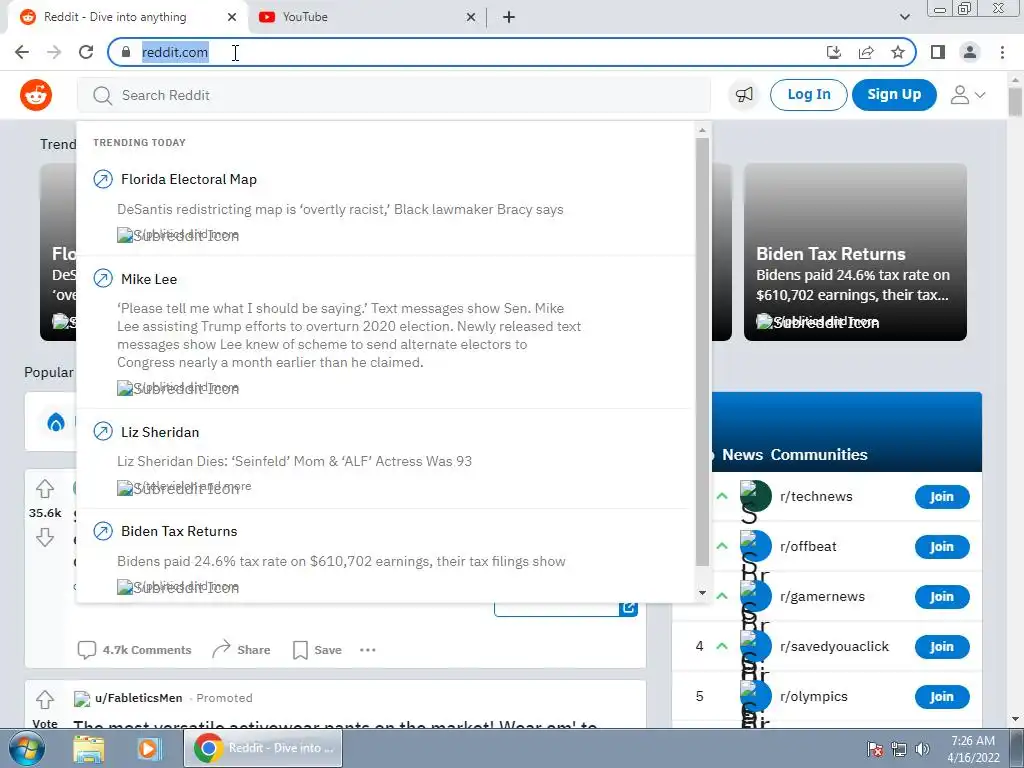The height and width of the screenshot is (768, 1024).
Task: Close the YouTube tab
Action: click(471, 18)
